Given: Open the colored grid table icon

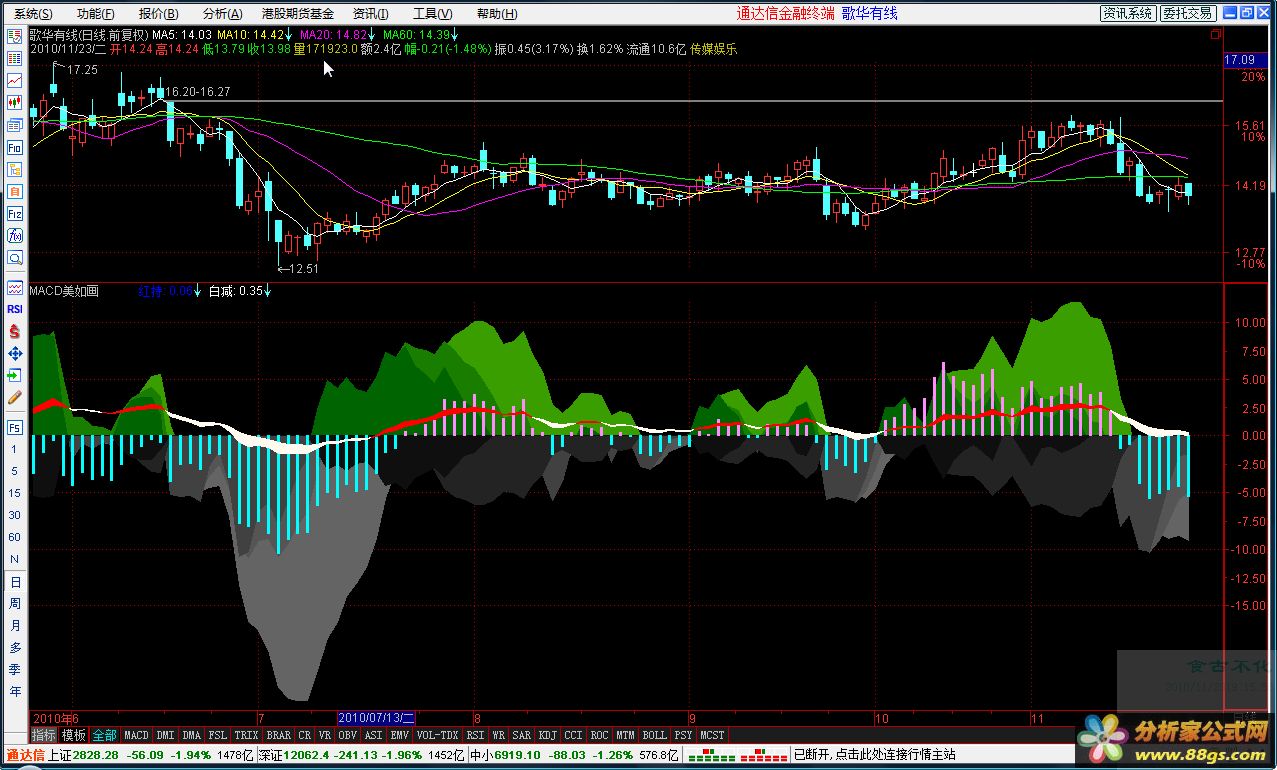Looking at the screenshot, I should 15,58.
